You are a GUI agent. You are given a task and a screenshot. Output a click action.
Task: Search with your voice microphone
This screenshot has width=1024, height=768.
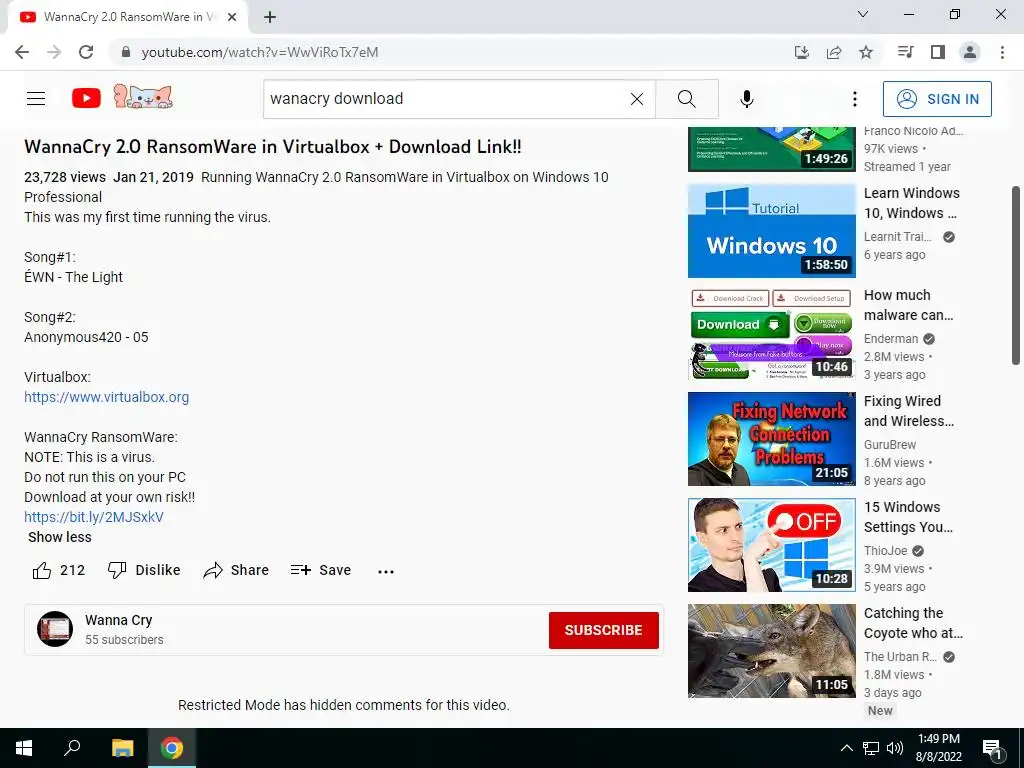pyautogui.click(x=747, y=99)
